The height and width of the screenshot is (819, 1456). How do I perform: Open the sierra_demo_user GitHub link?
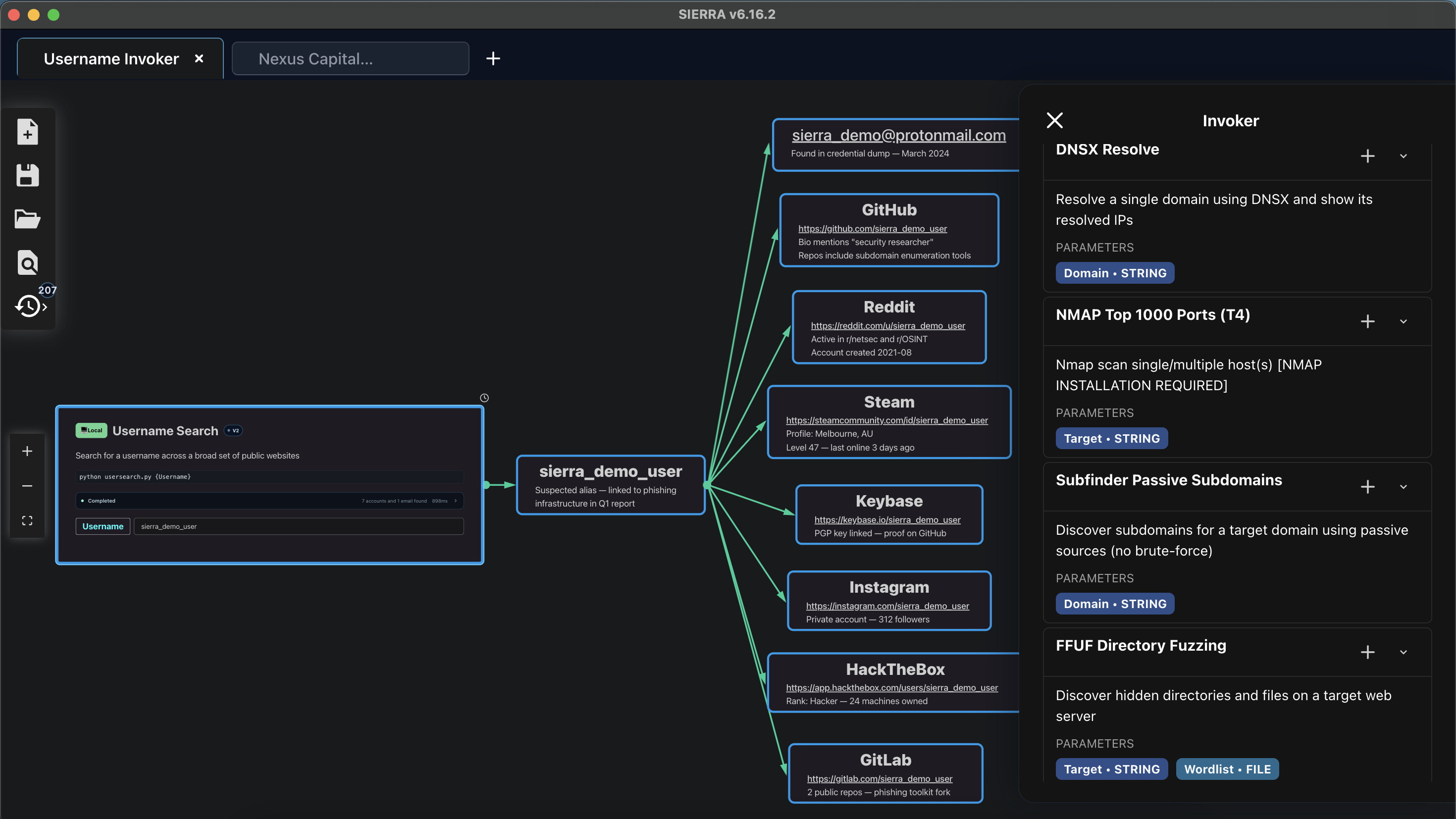(x=872, y=229)
